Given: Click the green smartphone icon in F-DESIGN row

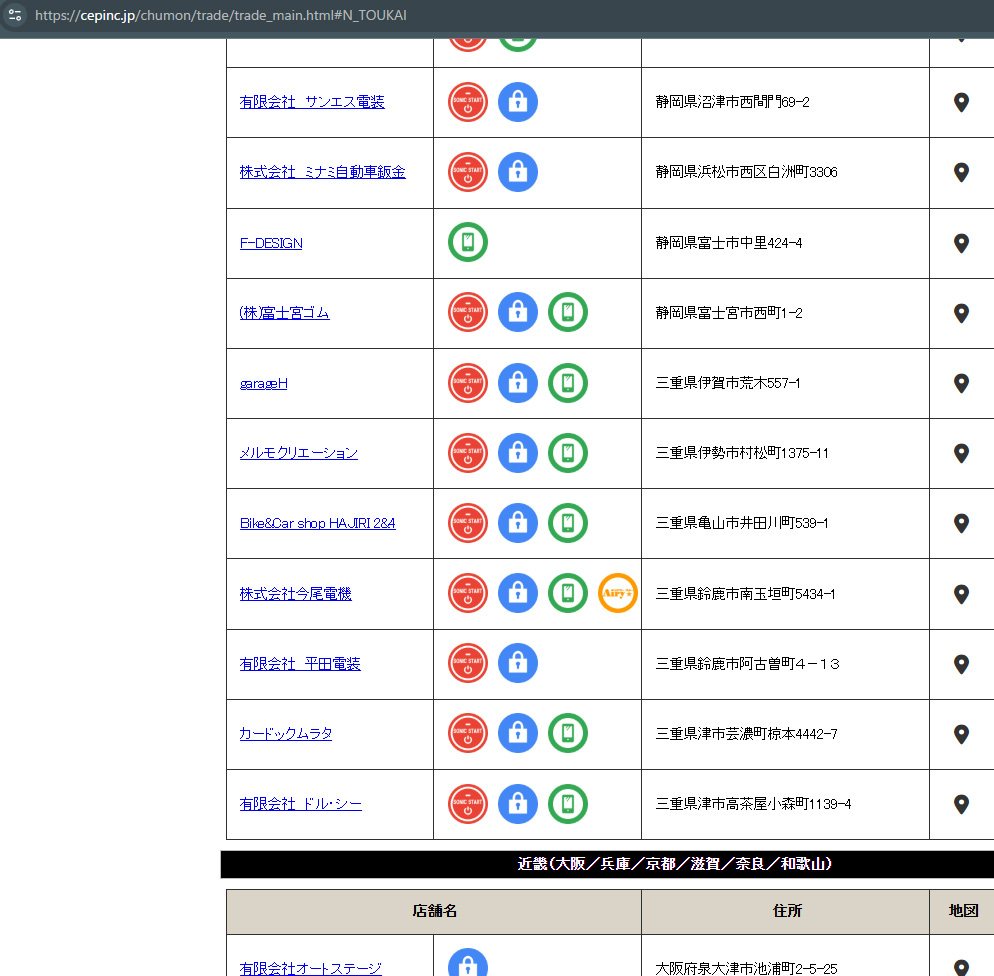Looking at the screenshot, I should coord(468,242).
